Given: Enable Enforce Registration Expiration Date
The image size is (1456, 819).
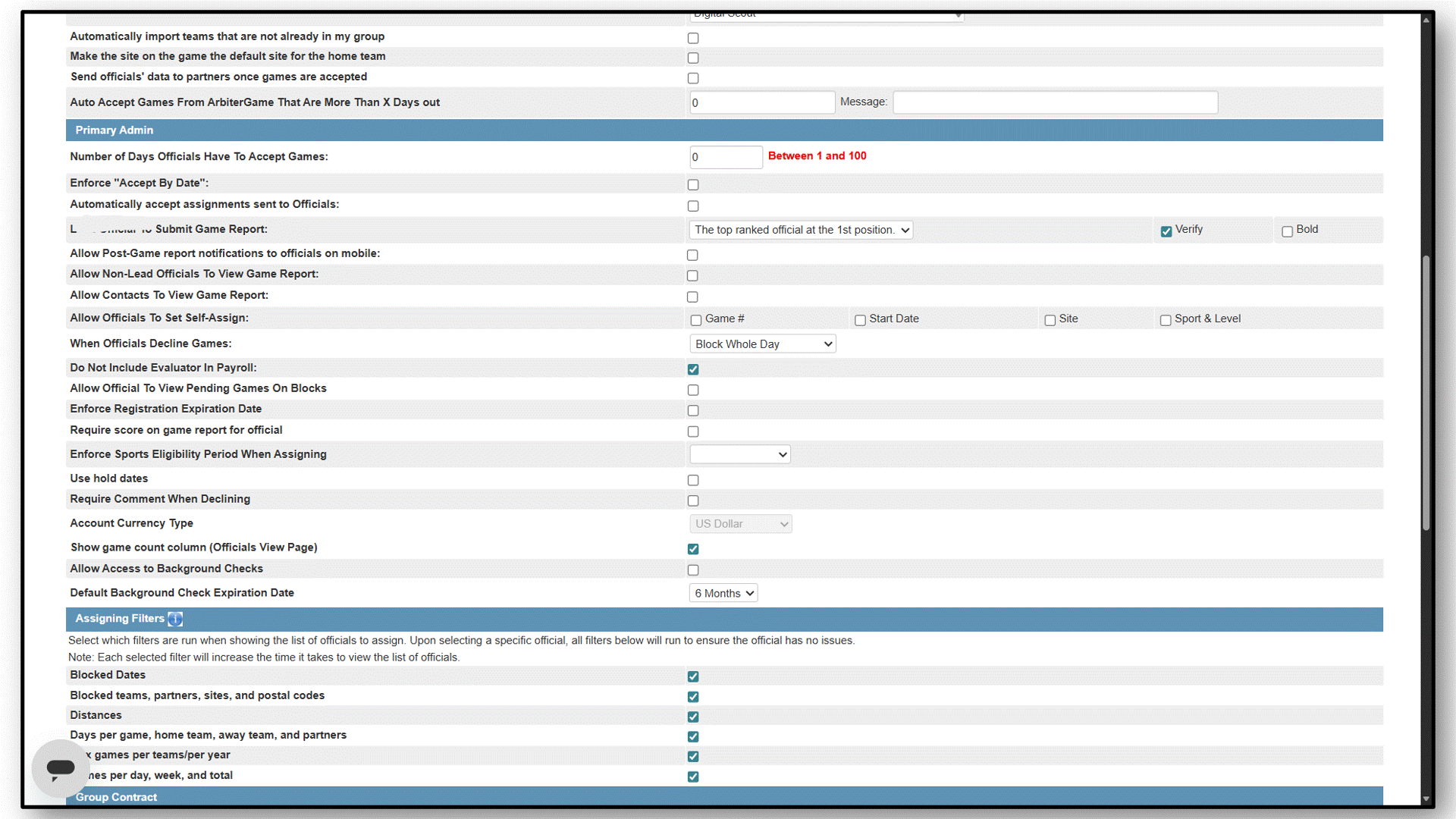Looking at the screenshot, I should click(693, 410).
